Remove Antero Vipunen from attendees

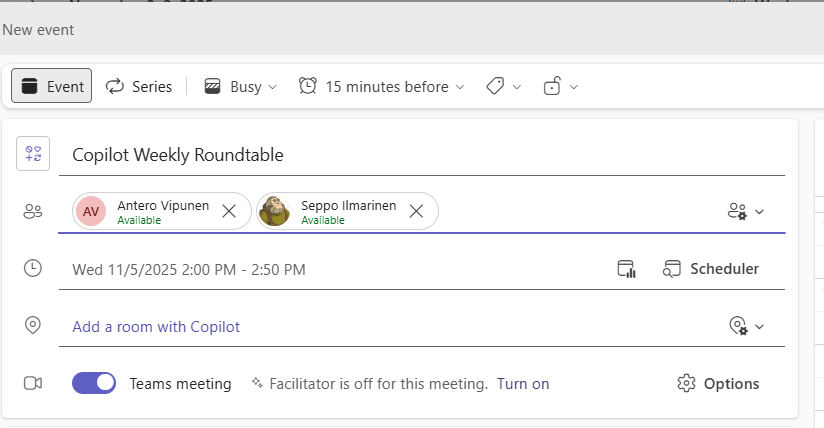coord(229,211)
